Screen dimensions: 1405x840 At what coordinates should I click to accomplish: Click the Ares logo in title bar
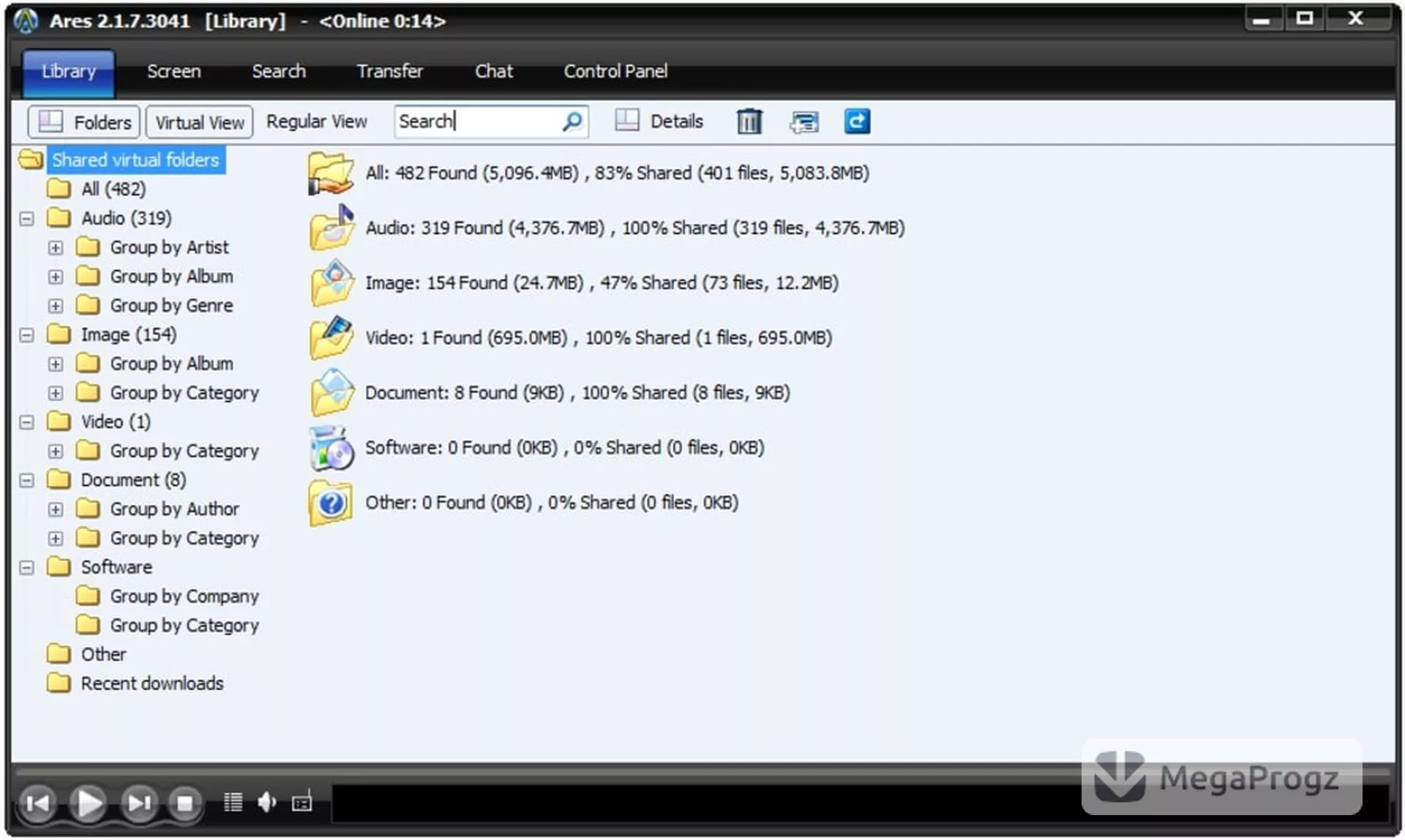[x=26, y=20]
